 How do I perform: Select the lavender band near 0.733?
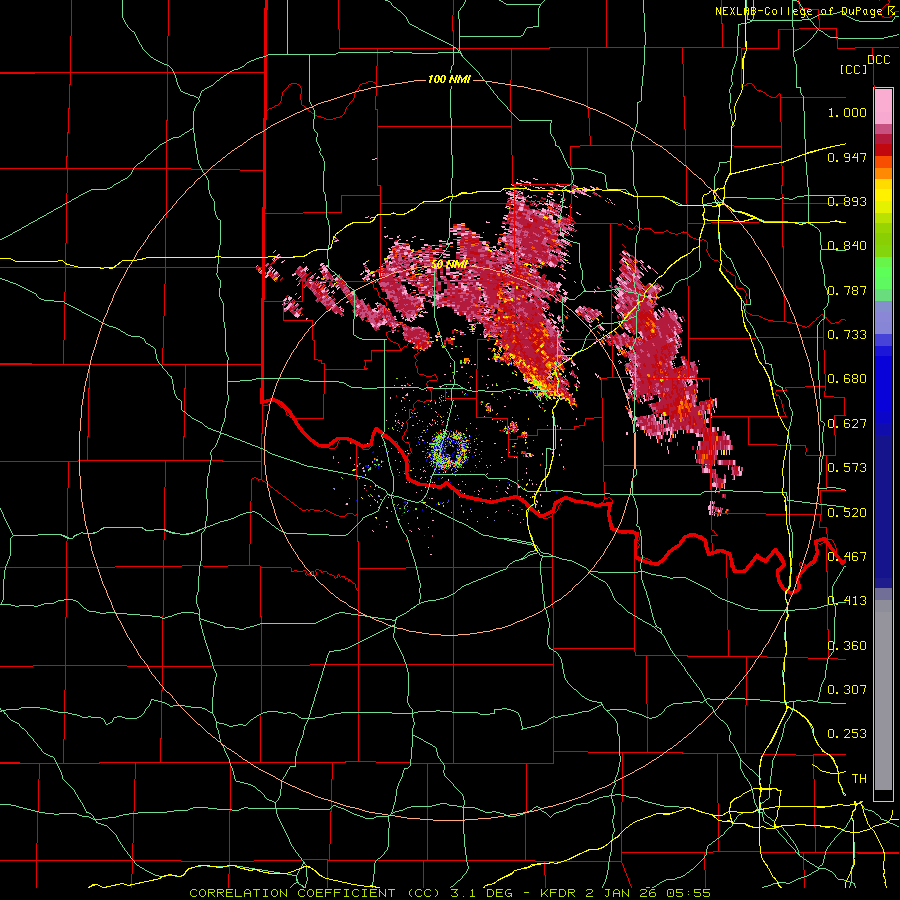[883, 317]
